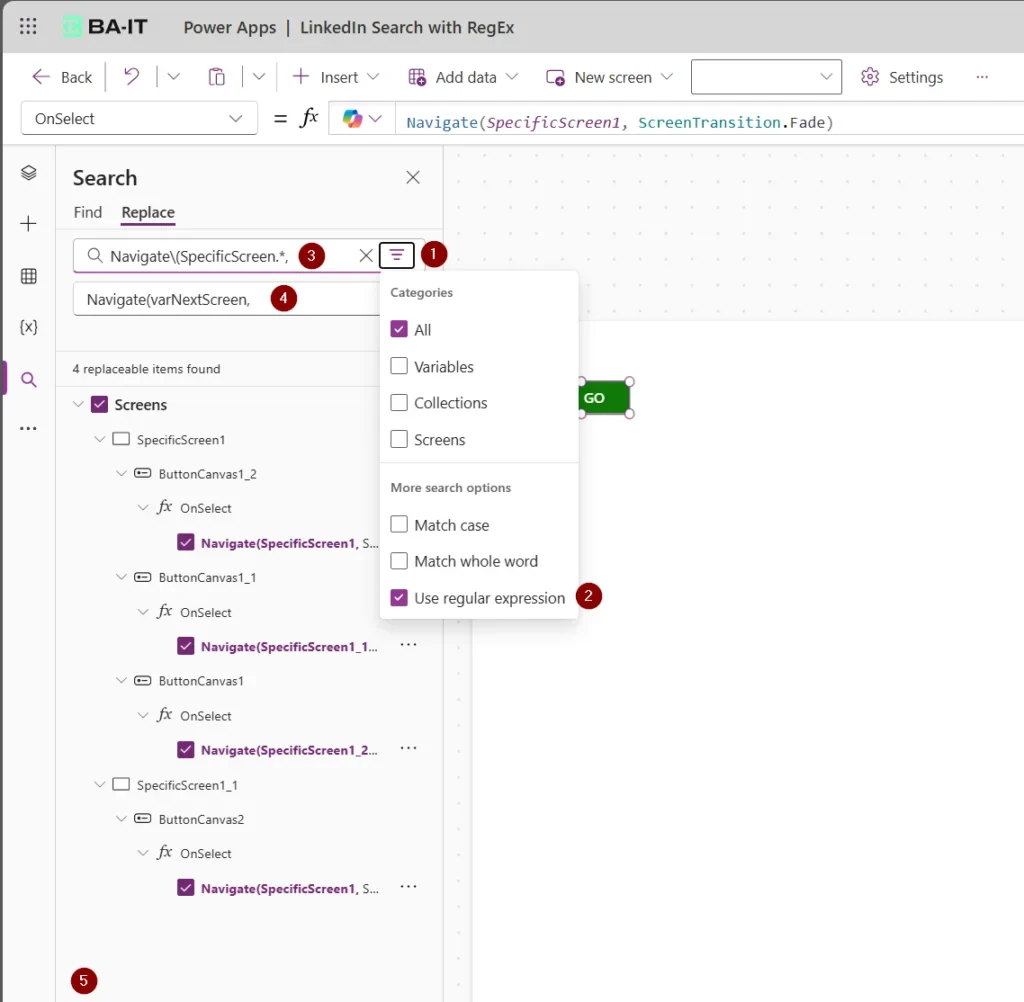1024x1002 pixels.
Task: Click the replace field Navigate(varNextScreen,
Action: pyautogui.click(x=226, y=299)
